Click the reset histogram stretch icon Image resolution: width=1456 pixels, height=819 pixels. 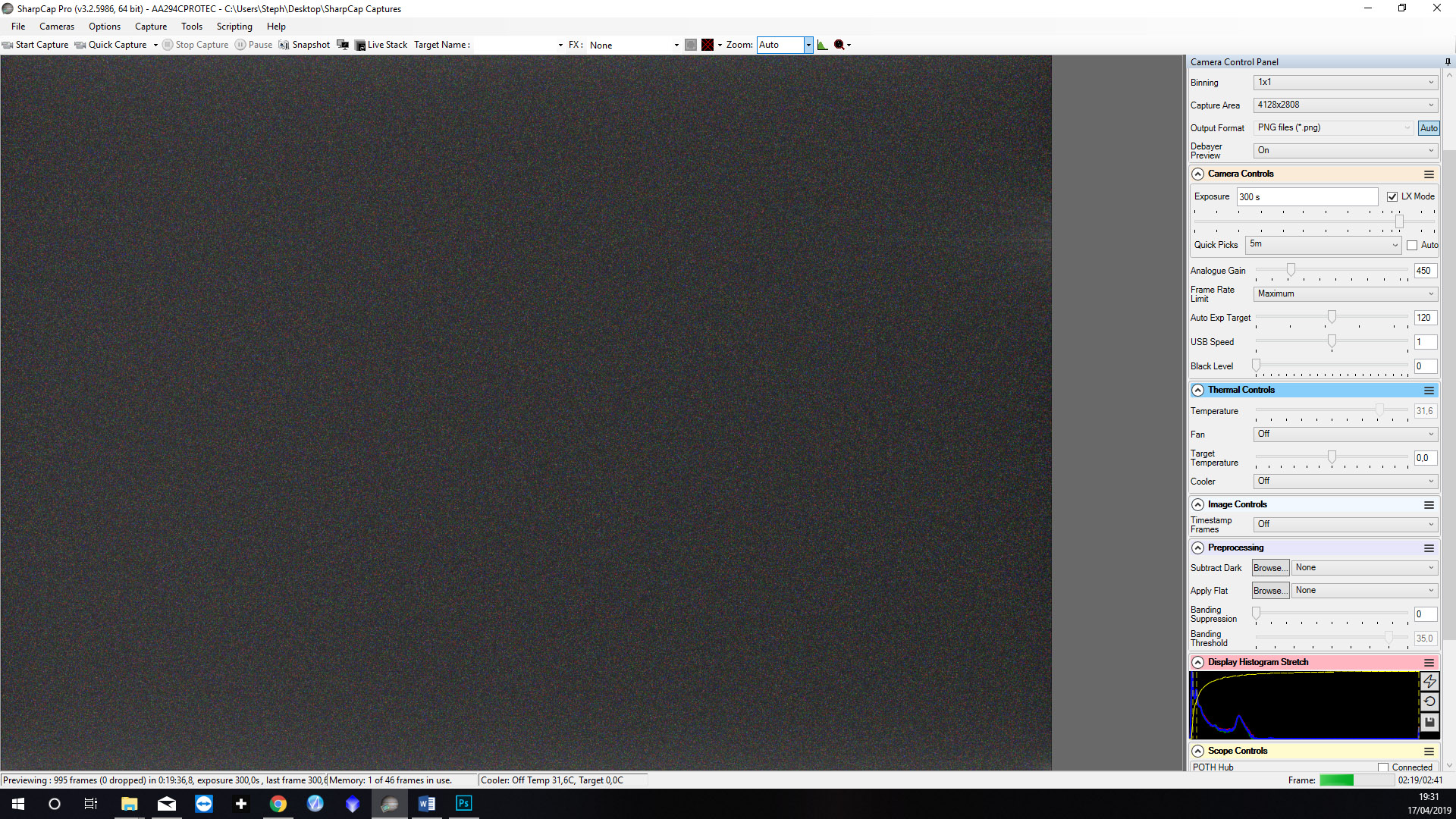point(1429,702)
